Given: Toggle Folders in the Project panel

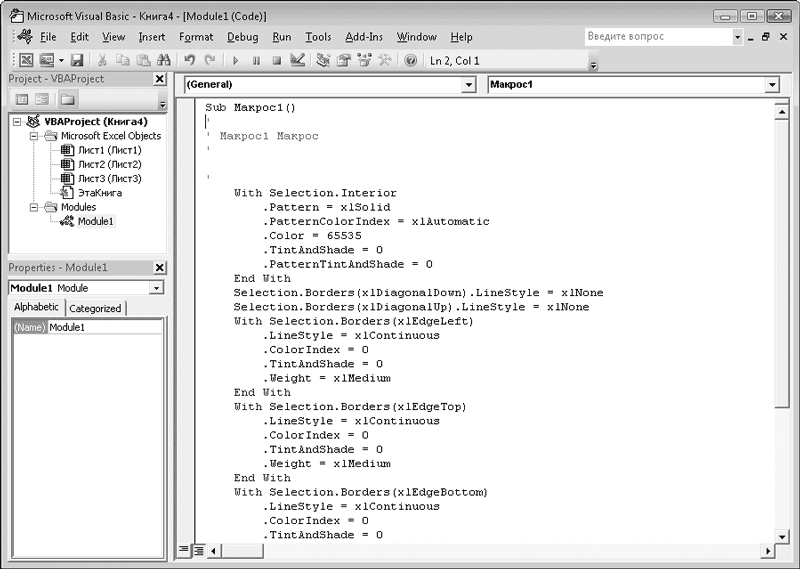Looking at the screenshot, I should pos(67,99).
